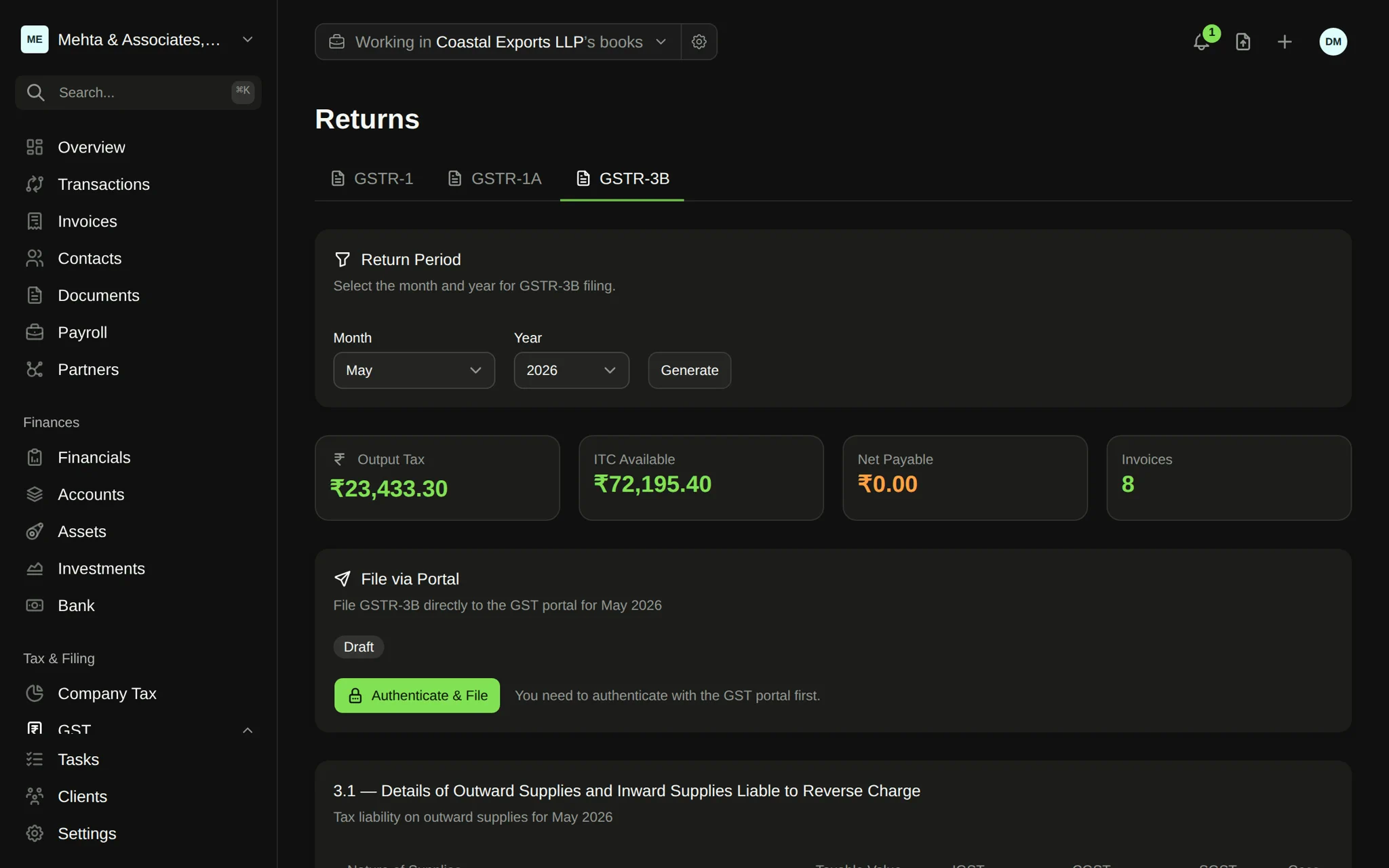Select the GSTR-3B tab
Viewport: 1389px width, 868px height.
pos(622,178)
